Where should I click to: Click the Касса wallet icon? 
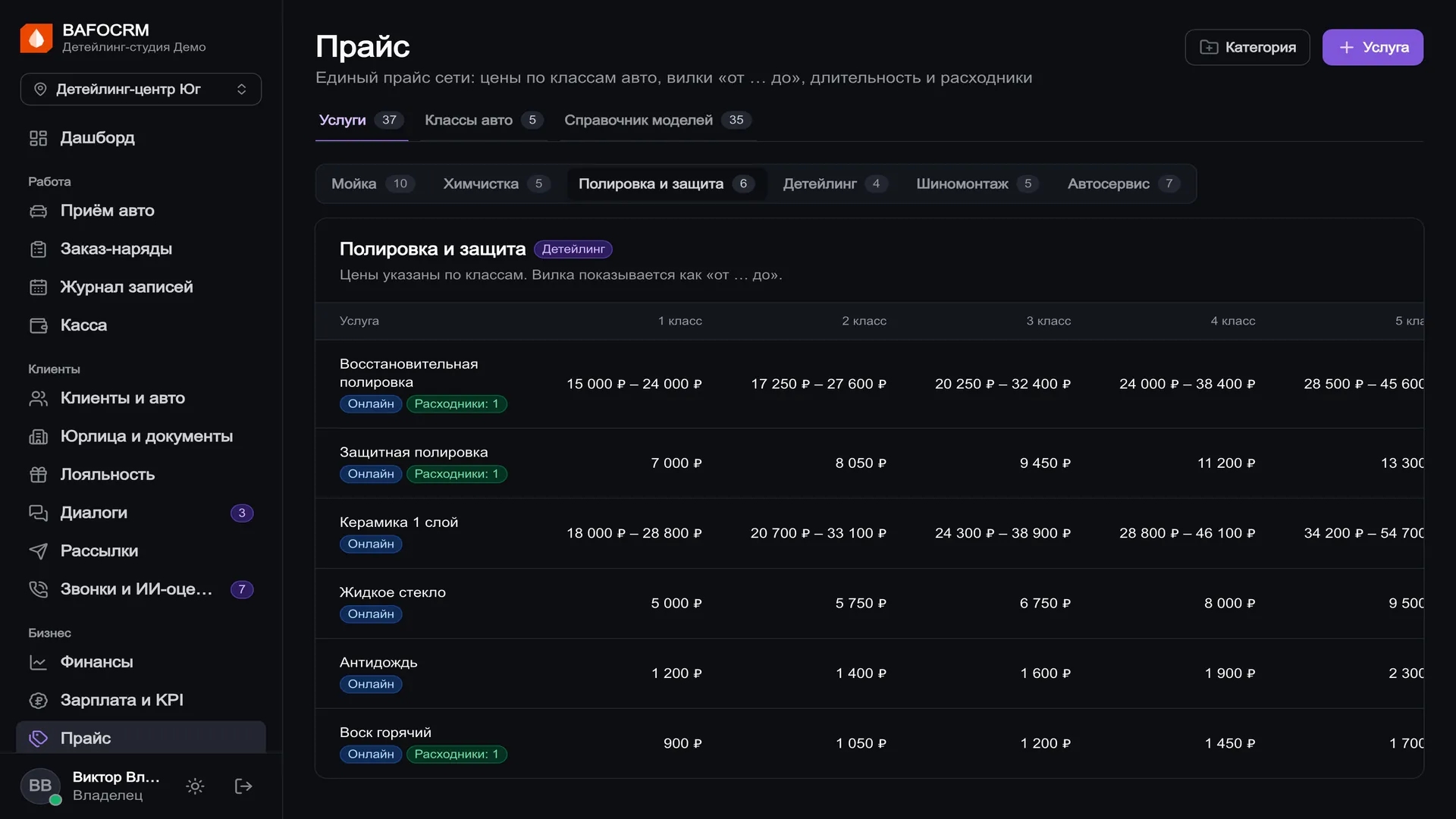pos(38,325)
